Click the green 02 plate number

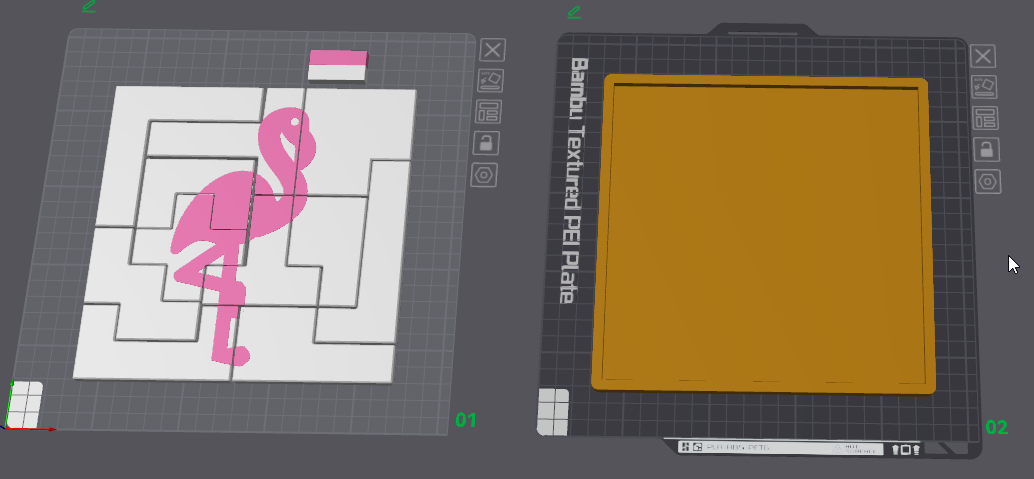point(996,427)
